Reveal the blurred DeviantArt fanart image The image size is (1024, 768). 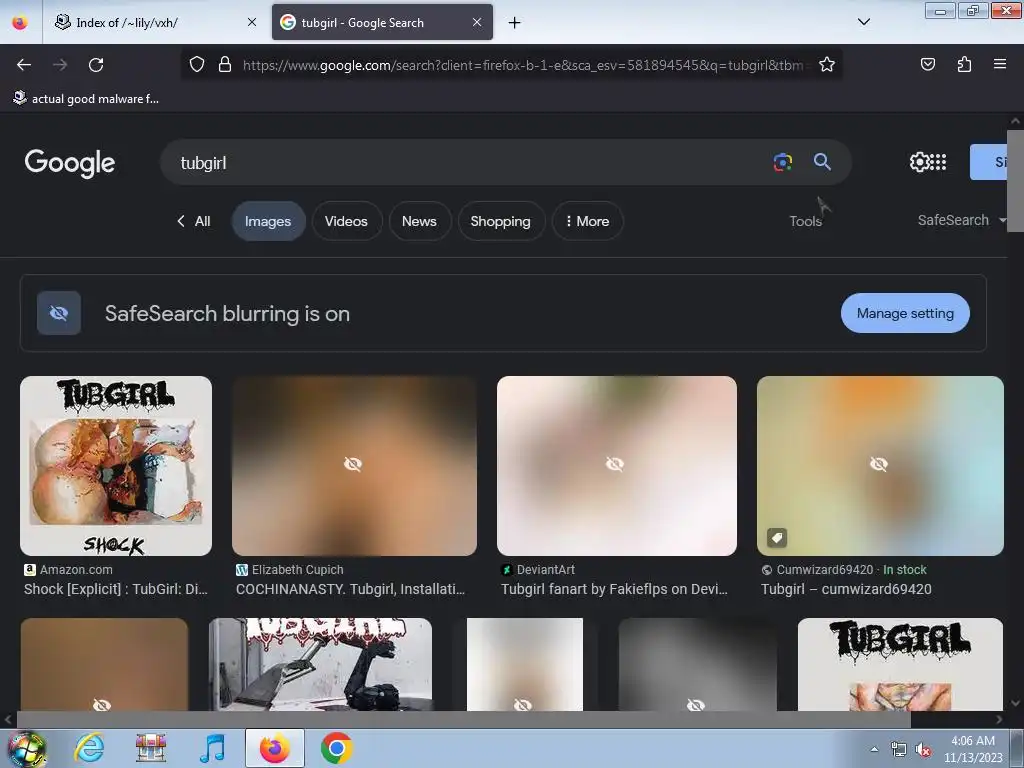[x=616, y=466]
